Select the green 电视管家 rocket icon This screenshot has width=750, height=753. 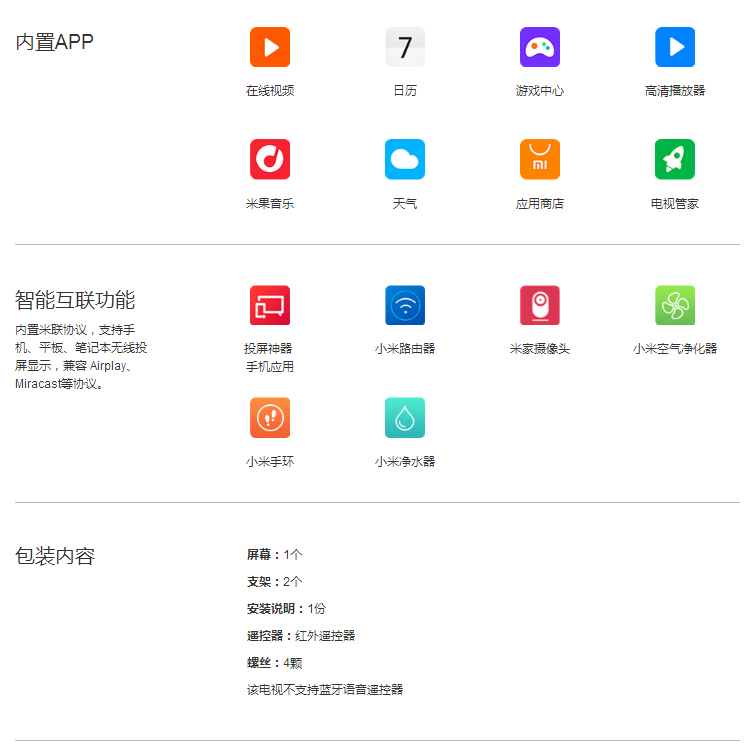tap(675, 159)
